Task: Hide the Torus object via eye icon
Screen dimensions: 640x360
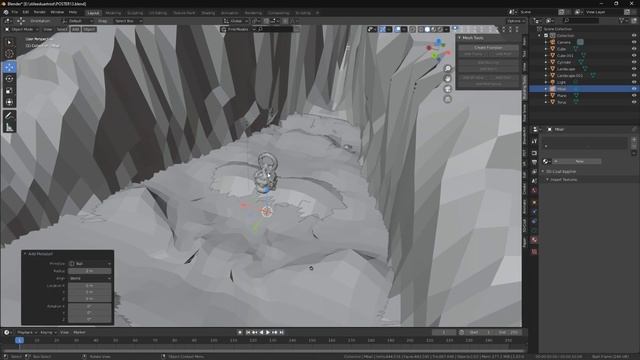Action: pos(634,102)
